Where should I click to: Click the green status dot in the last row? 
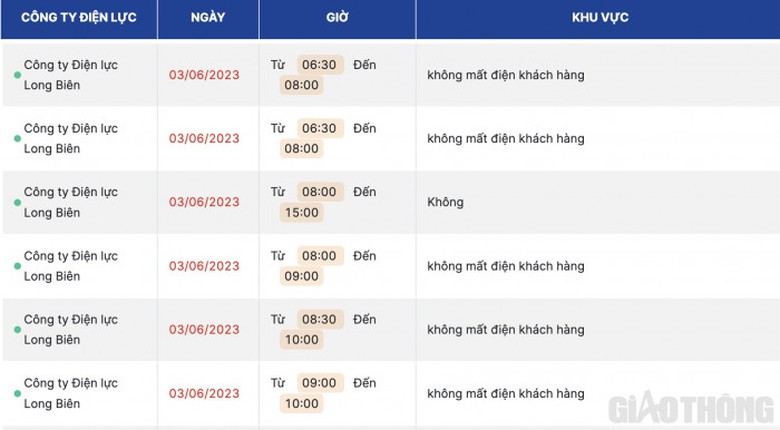17,394
